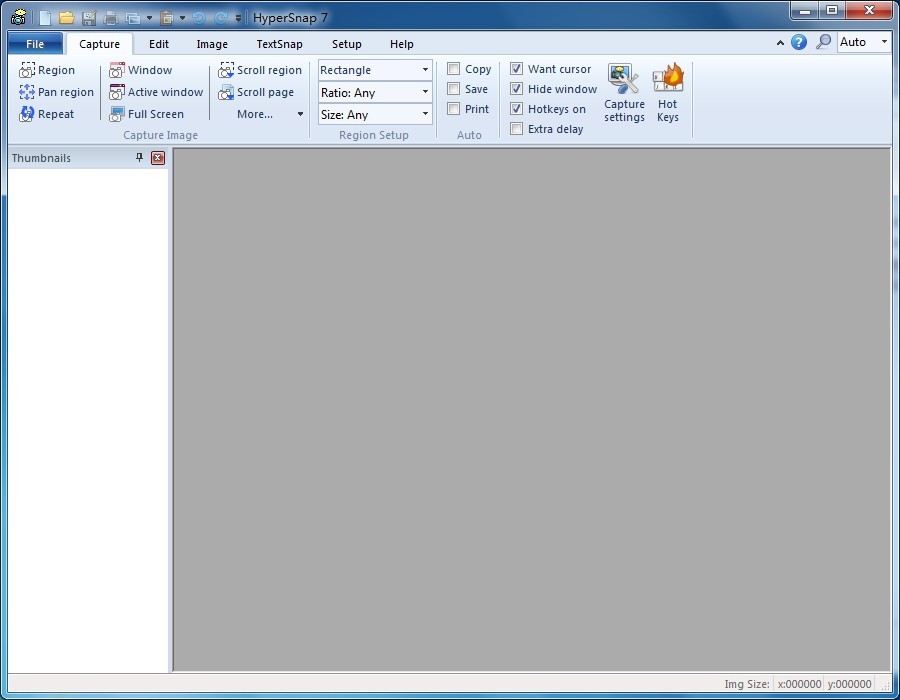Open the Rectangle shape dropdown
Image resolution: width=900 pixels, height=700 pixels.
point(425,70)
